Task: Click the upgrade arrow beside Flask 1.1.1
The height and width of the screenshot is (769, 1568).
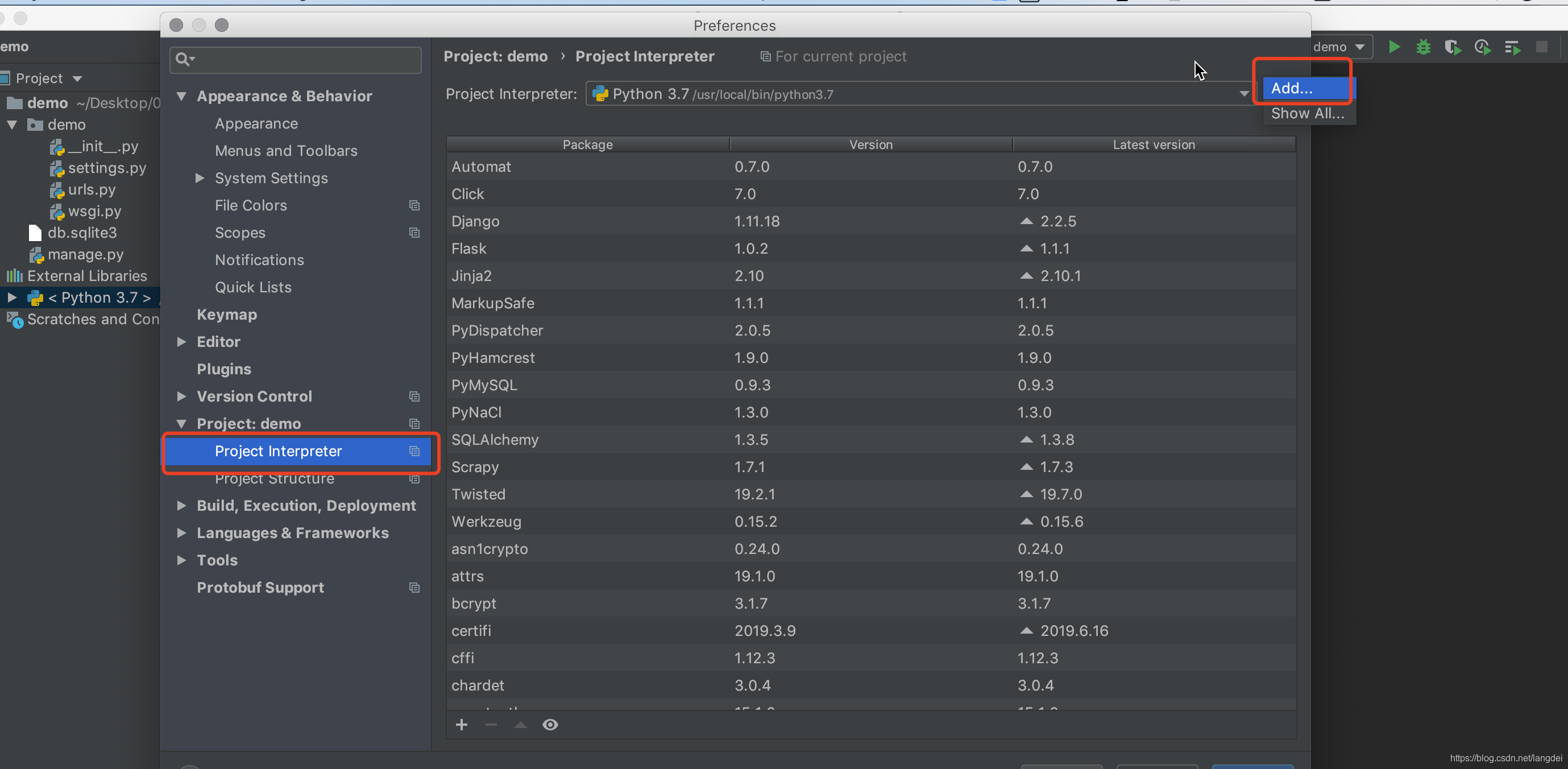Action: pos(1026,249)
